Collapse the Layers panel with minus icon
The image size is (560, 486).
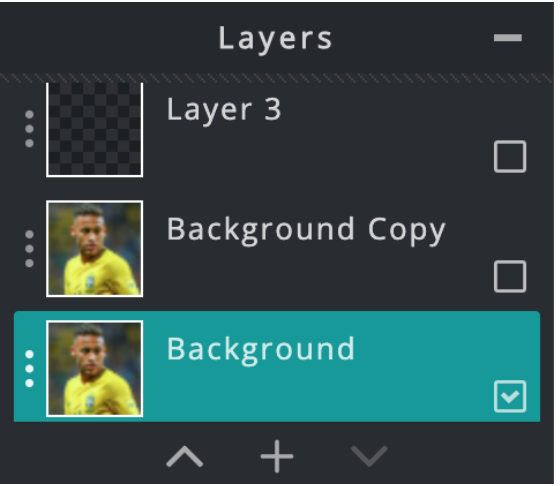[x=507, y=37]
